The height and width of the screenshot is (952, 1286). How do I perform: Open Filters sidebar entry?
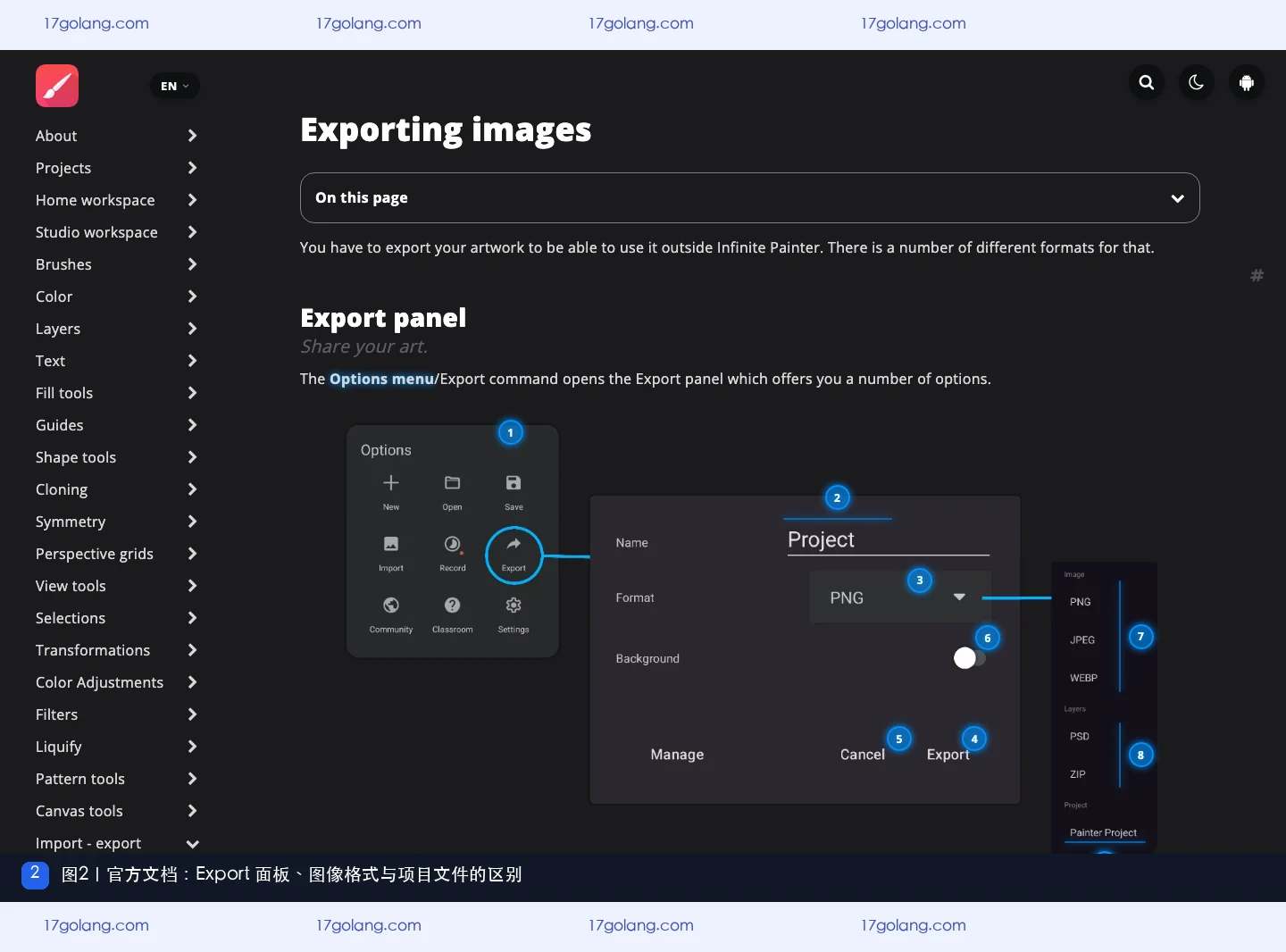[56, 714]
